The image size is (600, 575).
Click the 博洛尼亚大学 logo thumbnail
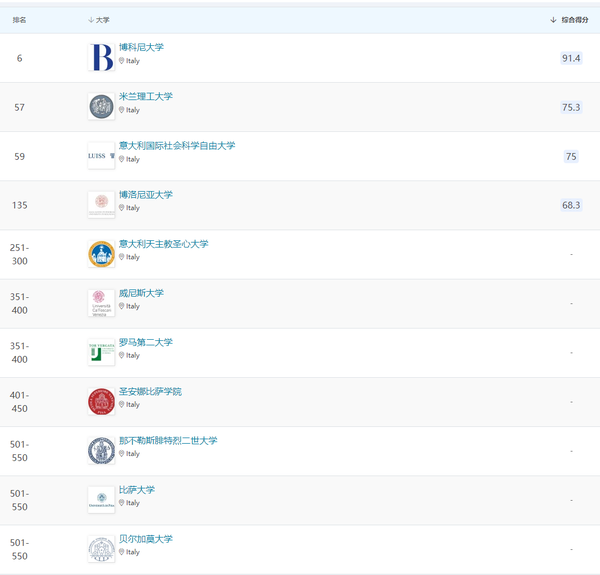click(101, 205)
